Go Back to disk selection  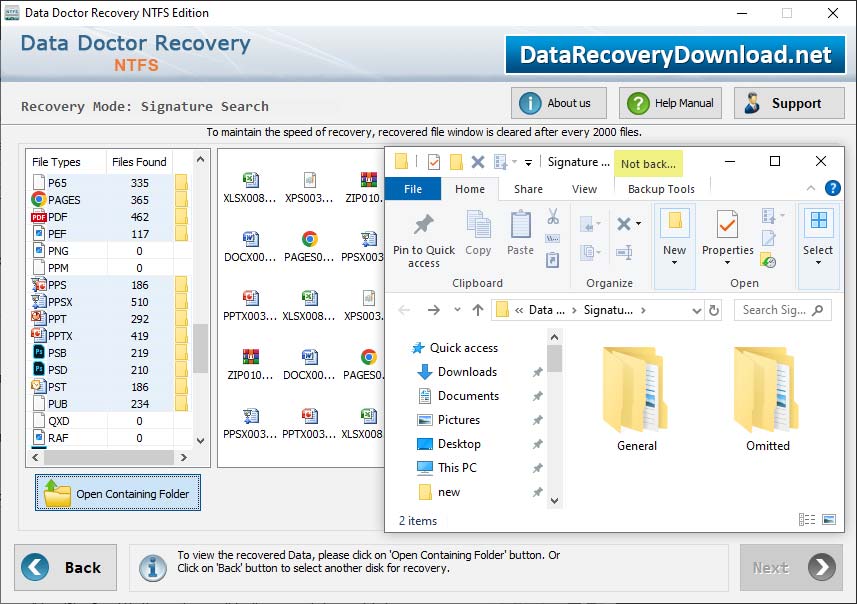(x=66, y=567)
